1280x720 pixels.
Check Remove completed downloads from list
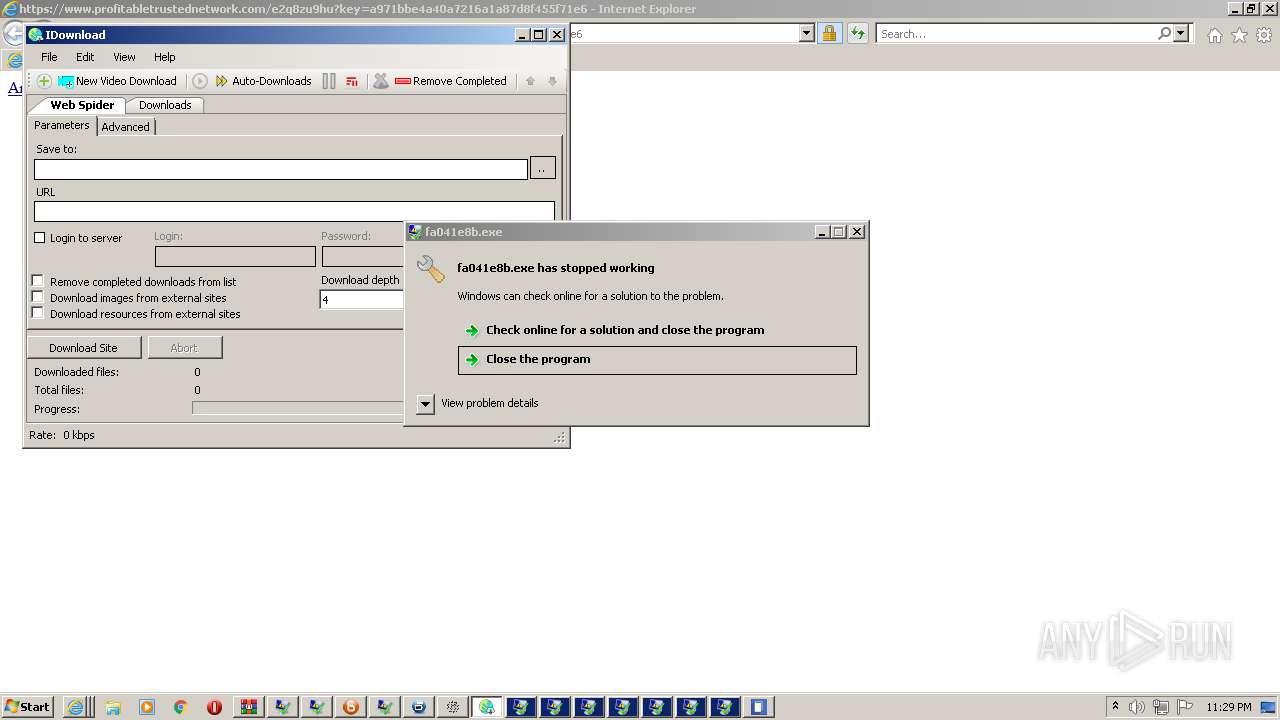coord(38,281)
